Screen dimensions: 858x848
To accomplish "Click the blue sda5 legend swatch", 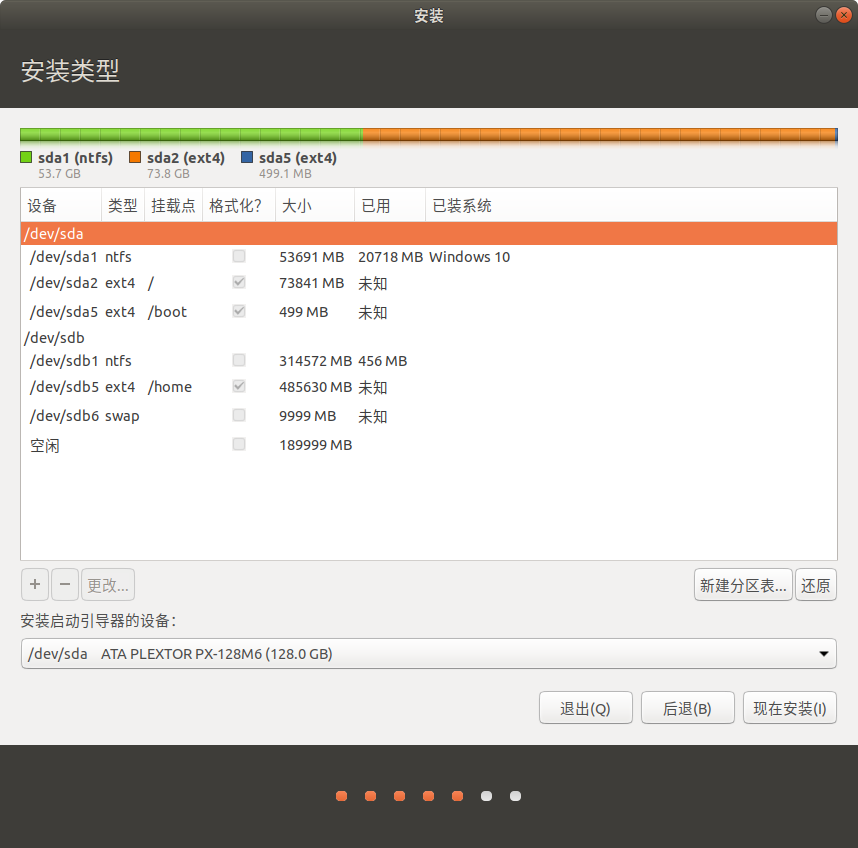I will 247,158.
